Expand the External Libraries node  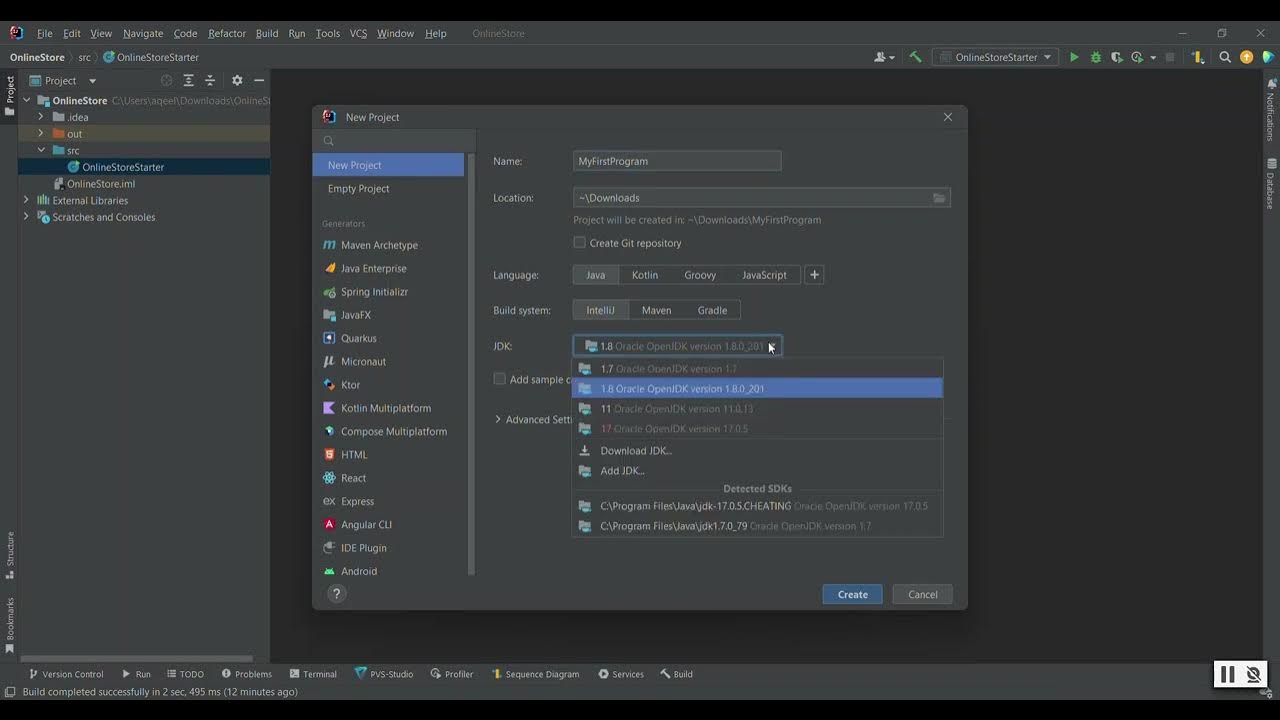pos(27,200)
